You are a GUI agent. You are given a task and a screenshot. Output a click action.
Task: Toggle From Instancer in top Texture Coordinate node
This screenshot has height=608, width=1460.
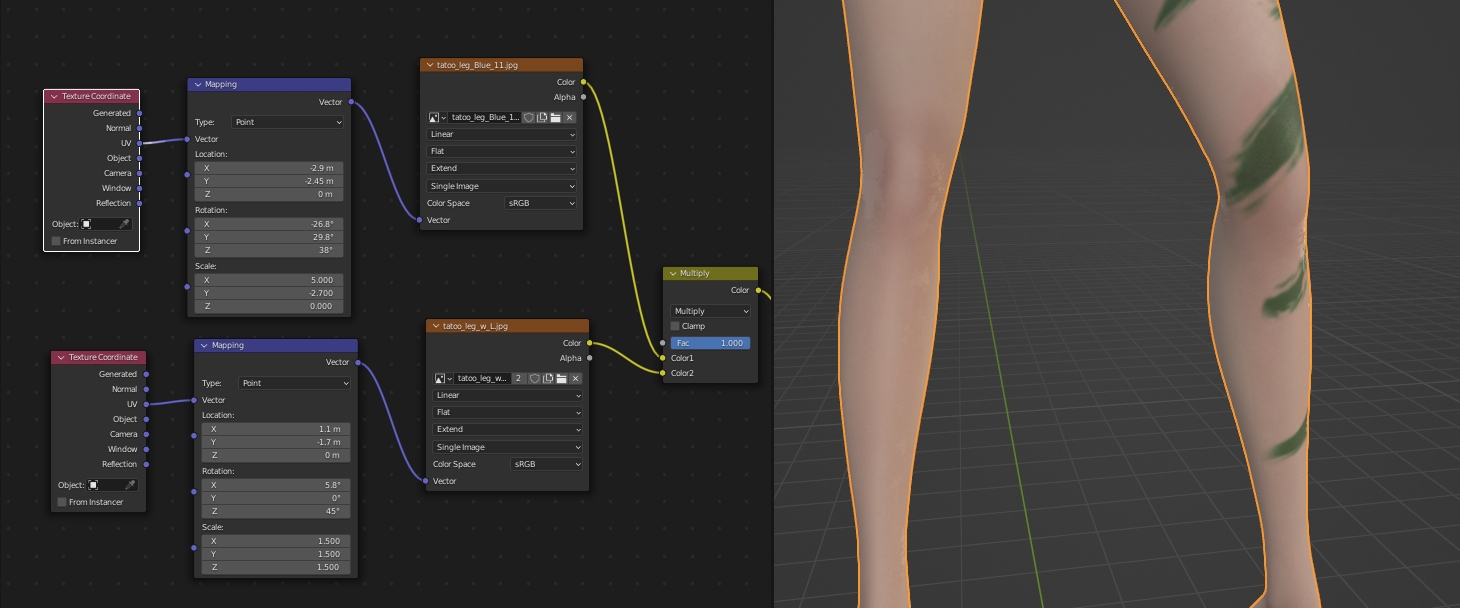pyautogui.click(x=56, y=241)
